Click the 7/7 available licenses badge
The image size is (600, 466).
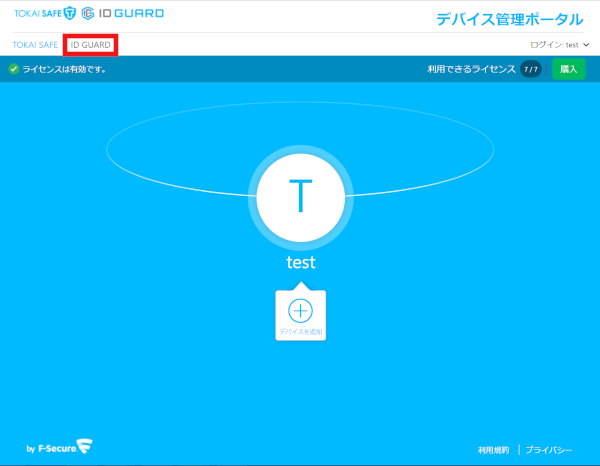point(531,69)
